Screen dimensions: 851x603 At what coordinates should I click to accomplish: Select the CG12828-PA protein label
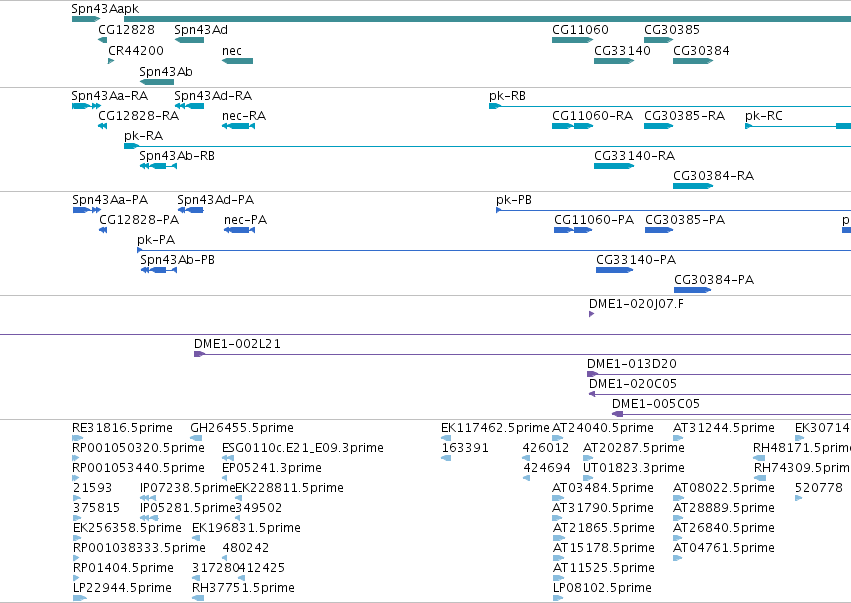pyautogui.click(x=139, y=220)
